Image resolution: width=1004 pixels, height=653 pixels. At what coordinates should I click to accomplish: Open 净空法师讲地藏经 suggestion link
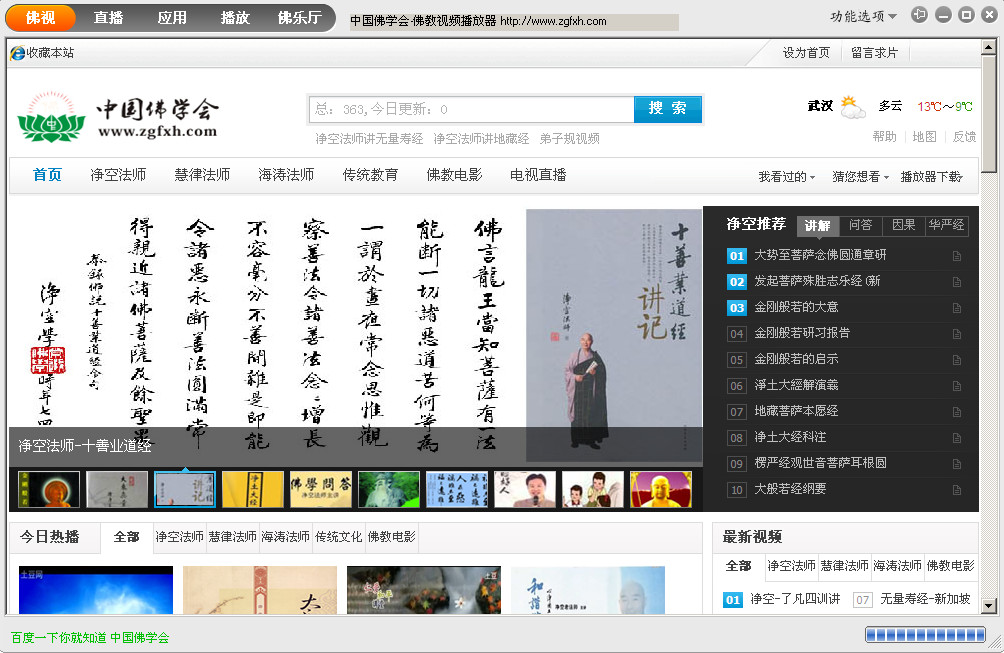pyautogui.click(x=481, y=139)
